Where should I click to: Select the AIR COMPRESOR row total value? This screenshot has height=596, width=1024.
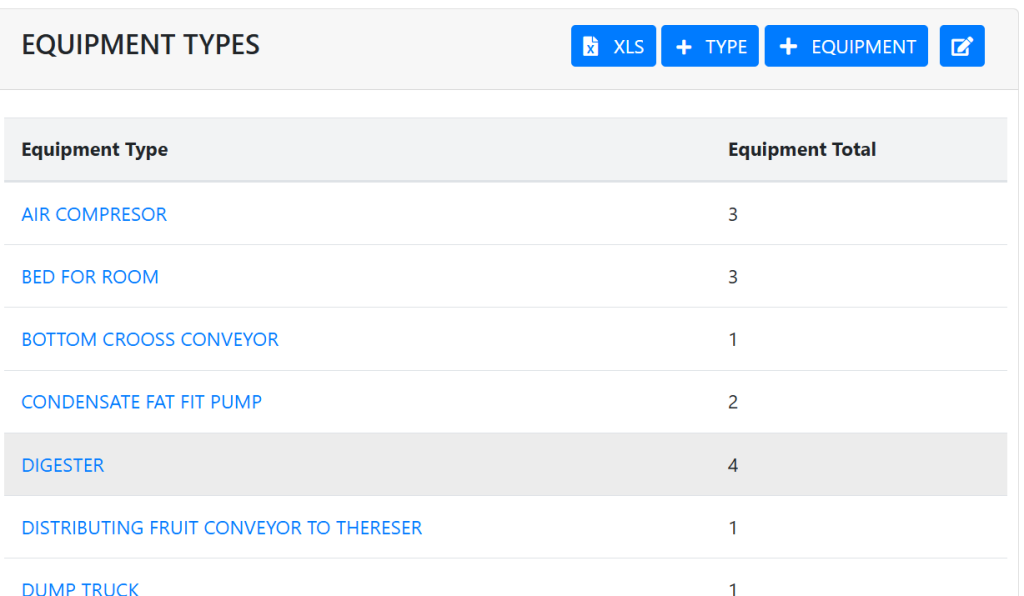click(733, 214)
